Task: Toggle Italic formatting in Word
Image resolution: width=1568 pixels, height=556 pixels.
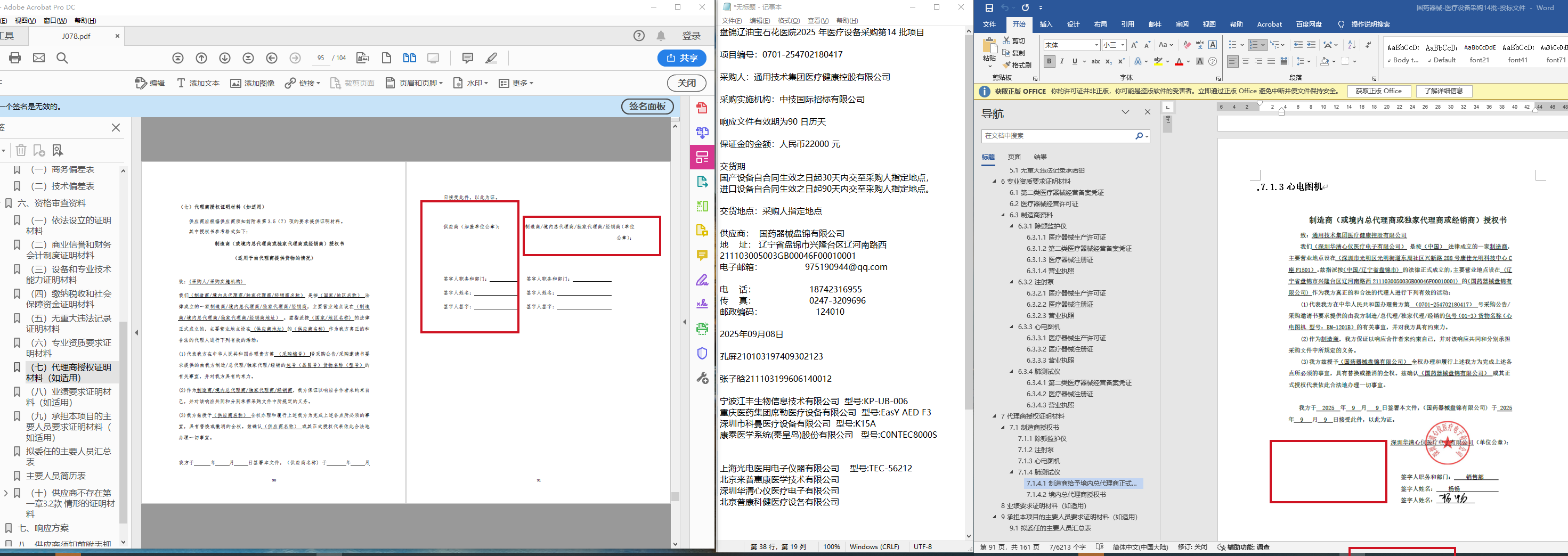Action: click(1062, 61)
